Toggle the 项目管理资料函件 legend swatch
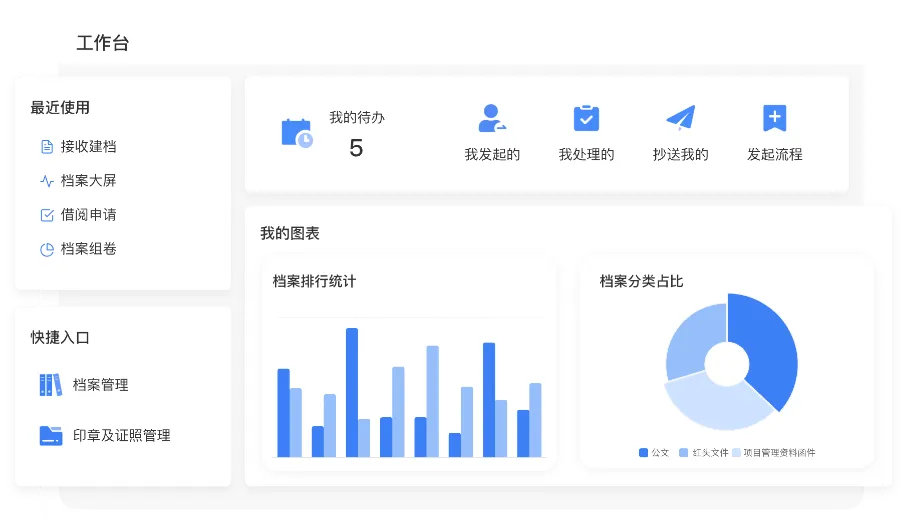Viewport: 907px width, 528px height. pos(736,453)
